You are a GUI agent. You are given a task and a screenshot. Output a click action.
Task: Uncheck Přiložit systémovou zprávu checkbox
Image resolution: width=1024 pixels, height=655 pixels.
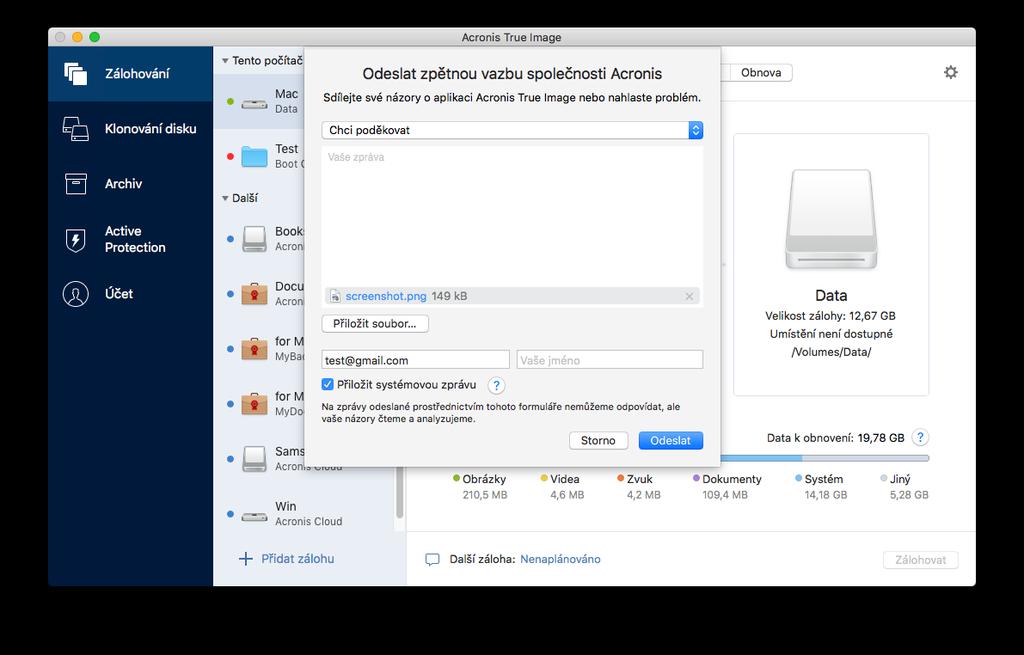328,385
